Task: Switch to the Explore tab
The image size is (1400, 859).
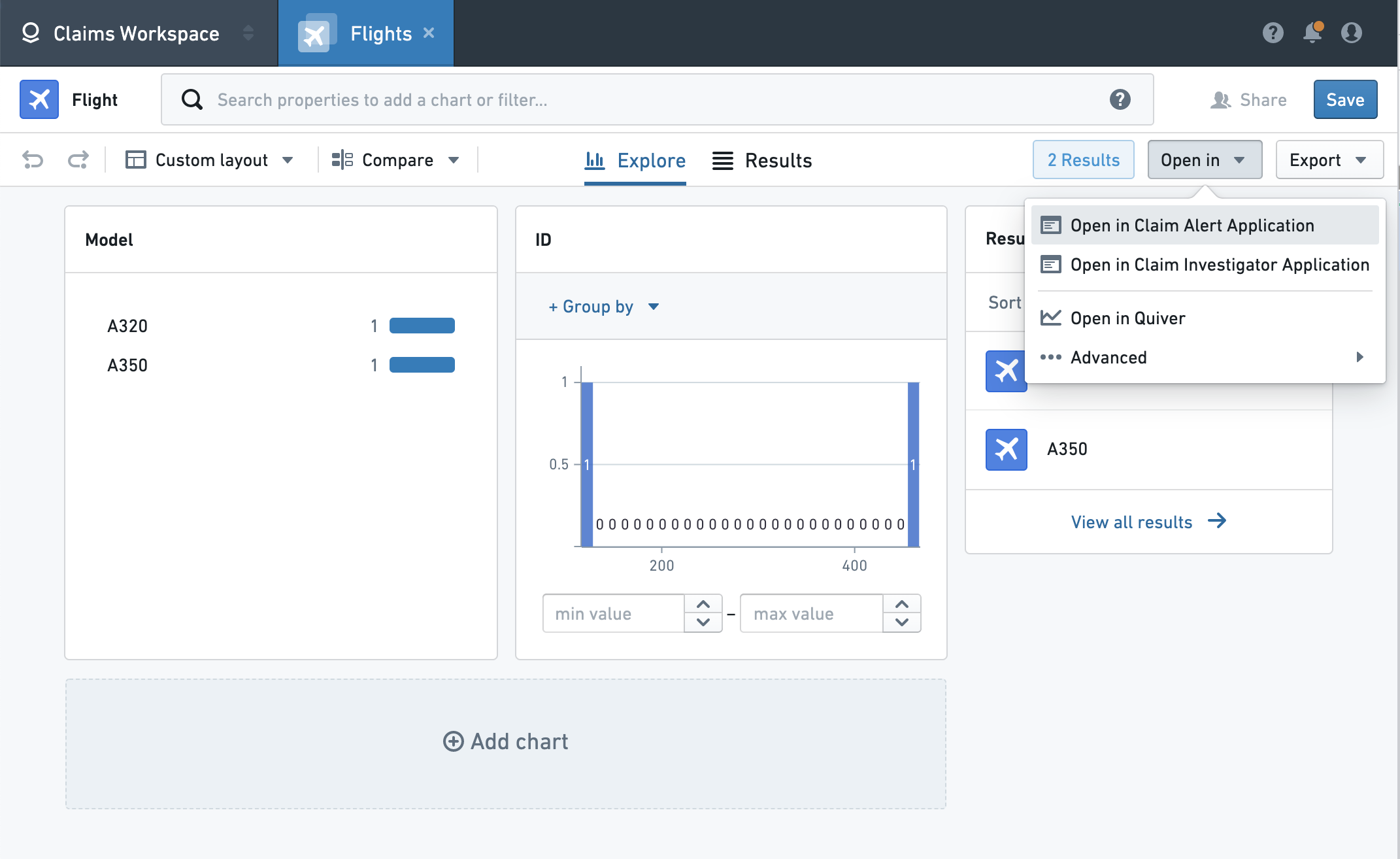Action: coord(635,161)
